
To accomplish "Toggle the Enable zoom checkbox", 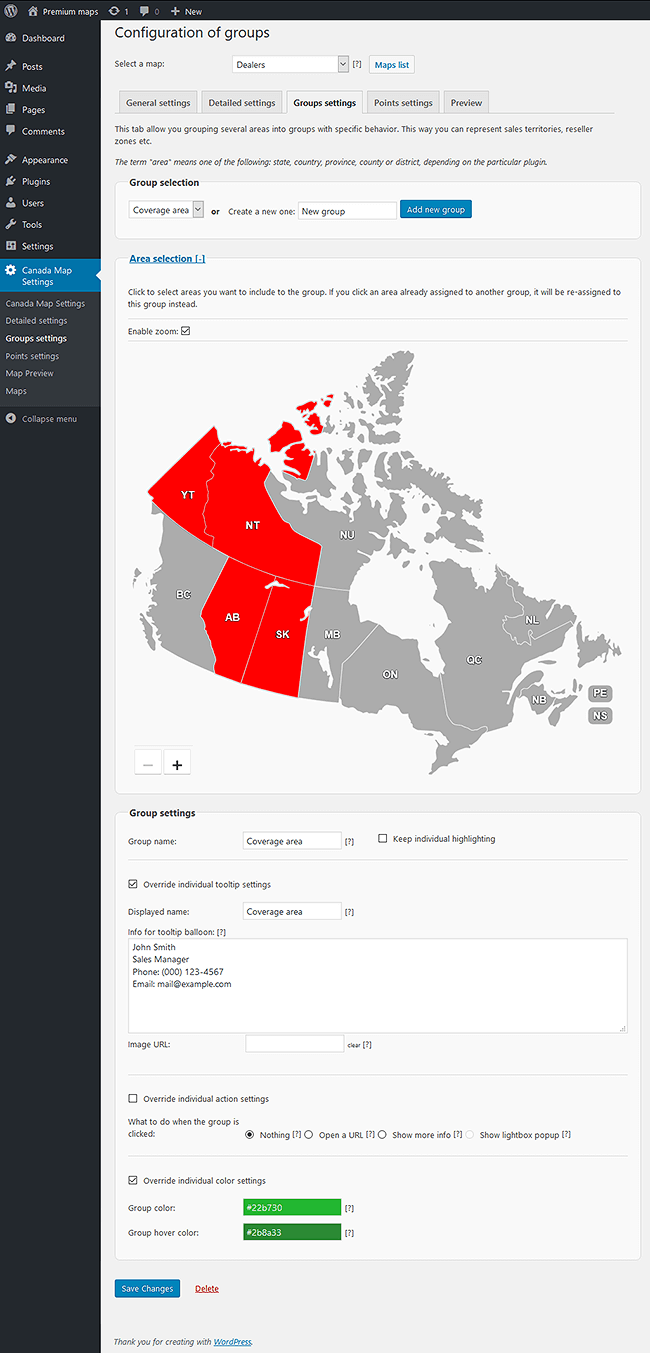I will click(x=185, y=331).
